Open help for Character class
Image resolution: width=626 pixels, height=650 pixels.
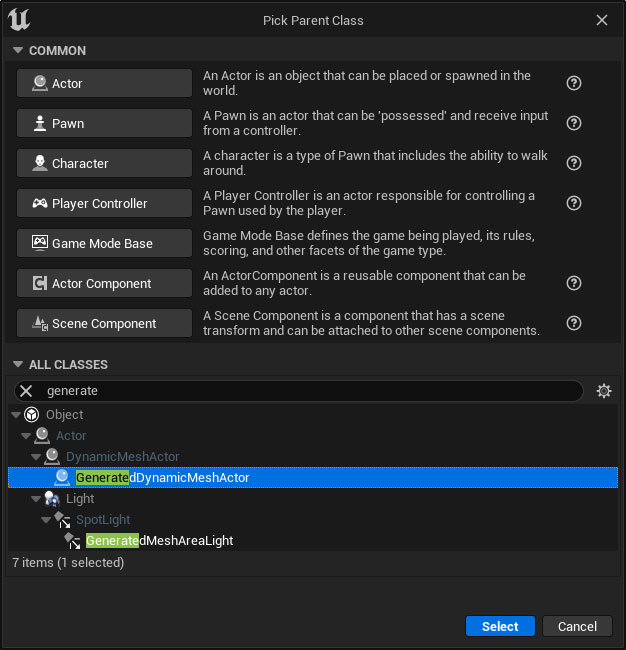click(574, 163)
